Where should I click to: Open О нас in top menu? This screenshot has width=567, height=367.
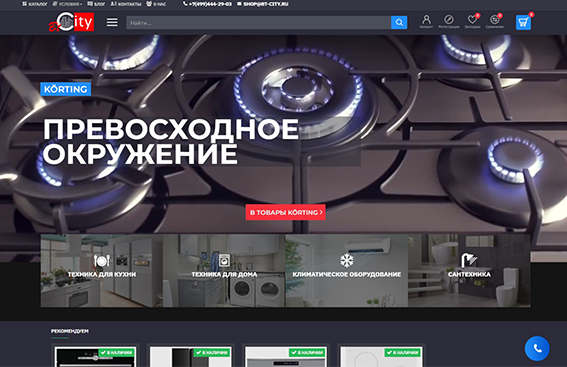(156, 4)
